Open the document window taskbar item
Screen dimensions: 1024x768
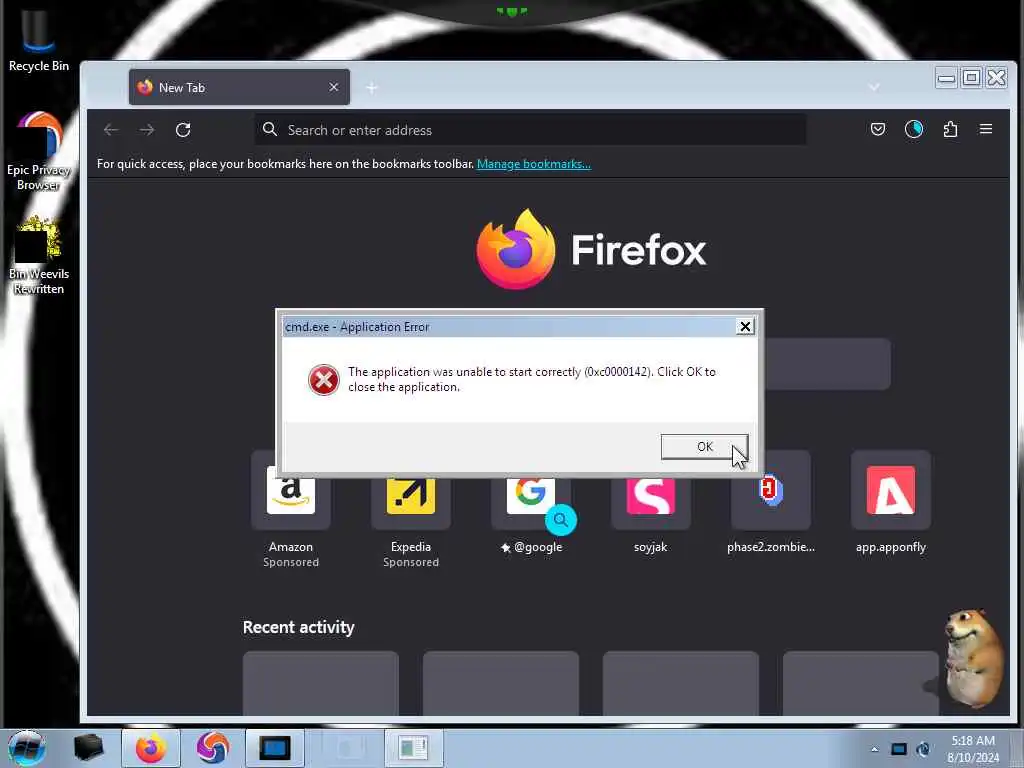point(413,748)
